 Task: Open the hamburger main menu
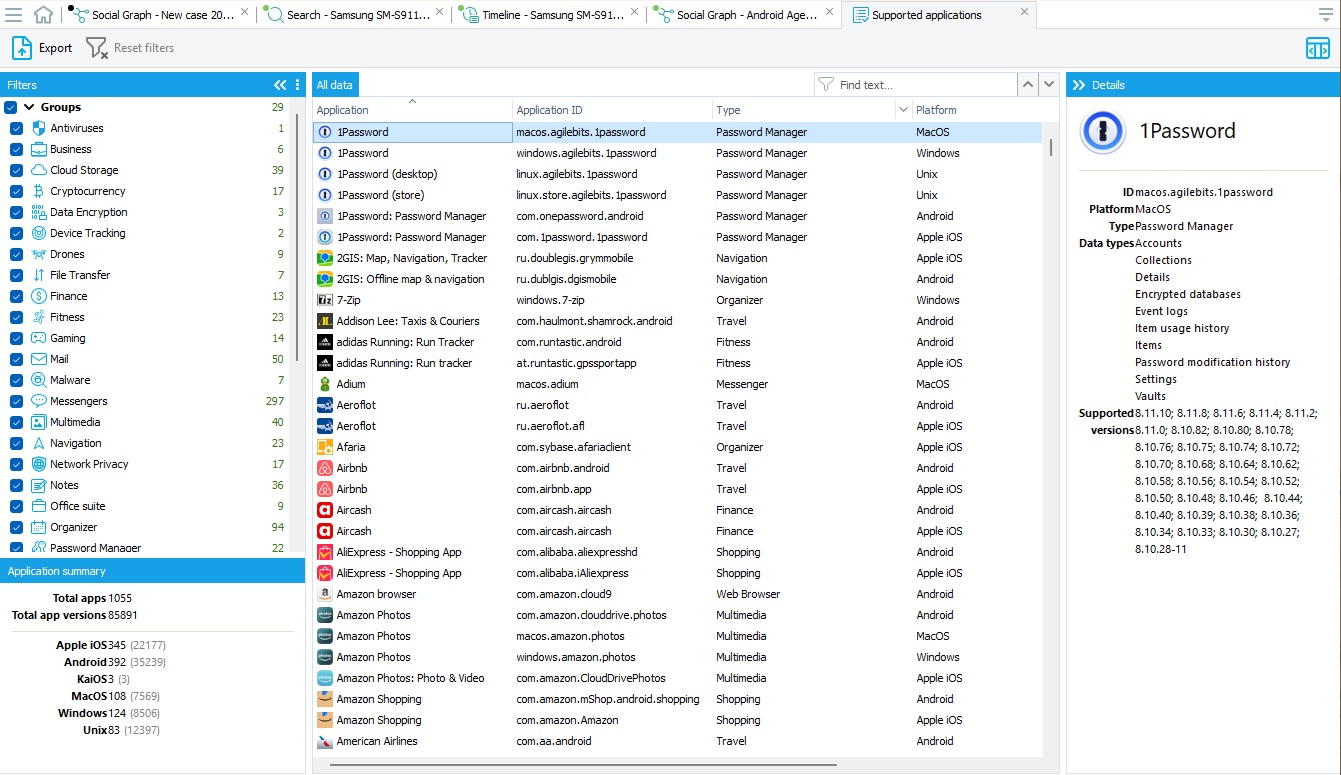pos(14,15)
